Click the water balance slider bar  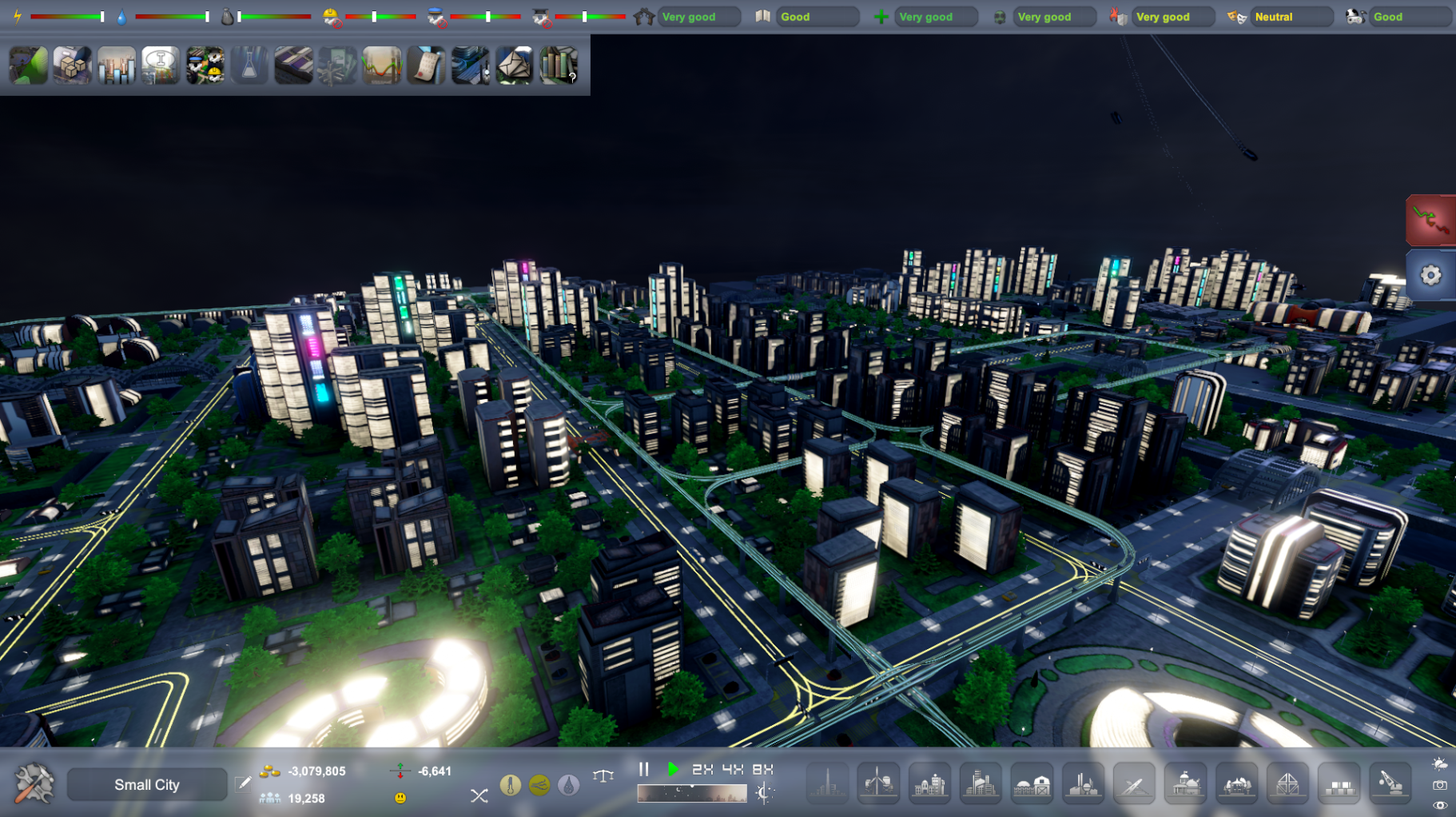pyautogui.click(x=173, y=16)
